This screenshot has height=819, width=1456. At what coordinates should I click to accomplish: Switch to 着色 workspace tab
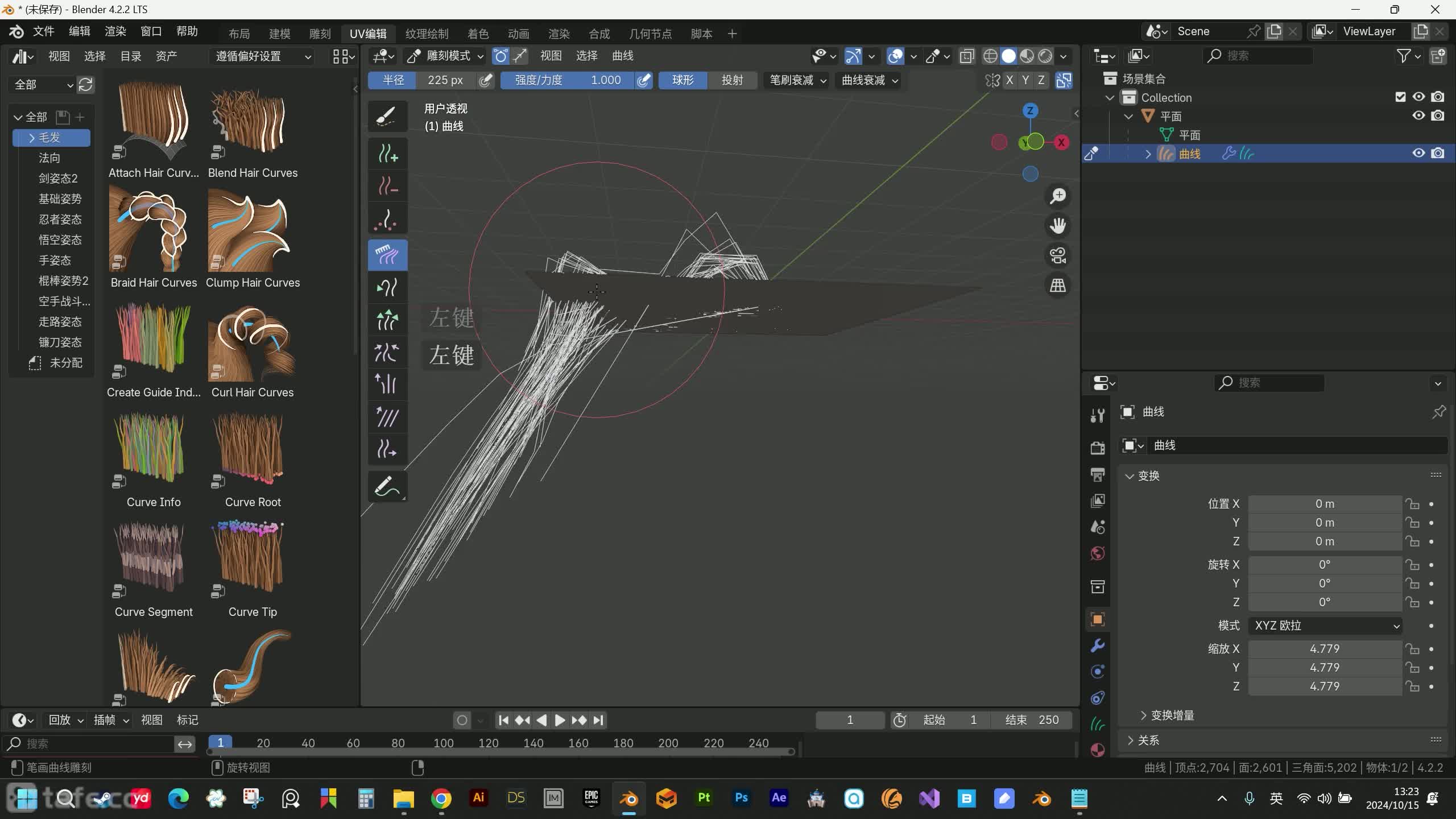[478, 34]
